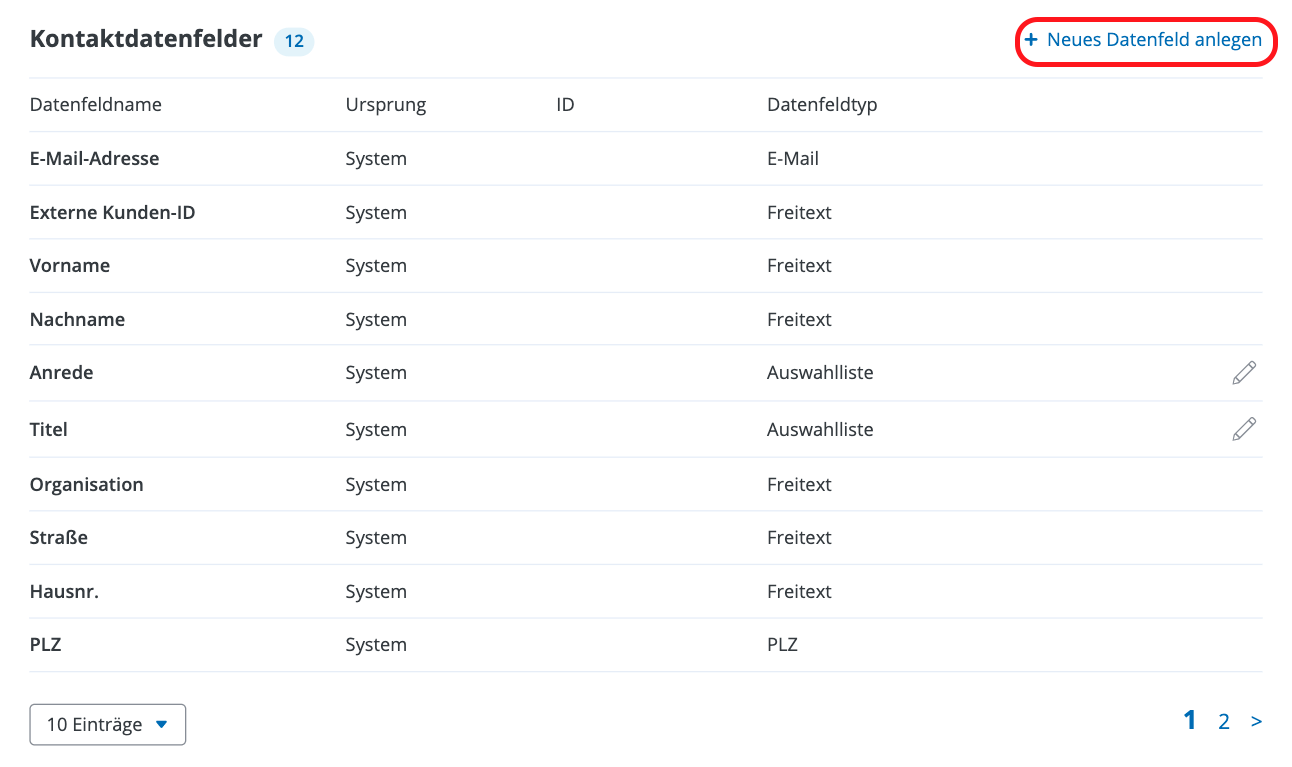Click pencil edit icon for Titel
This screenshot has width=1292, height=767.
point(1244,430)
